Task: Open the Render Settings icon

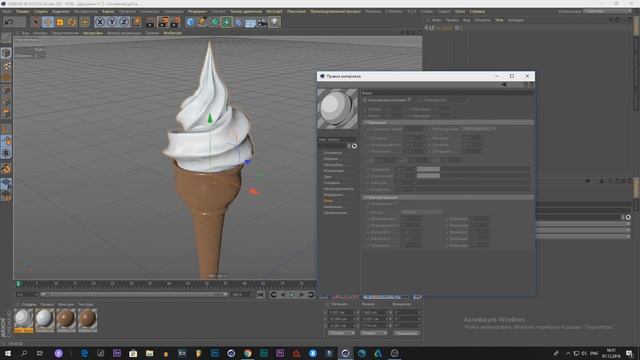Action: [x=176, y=22]
